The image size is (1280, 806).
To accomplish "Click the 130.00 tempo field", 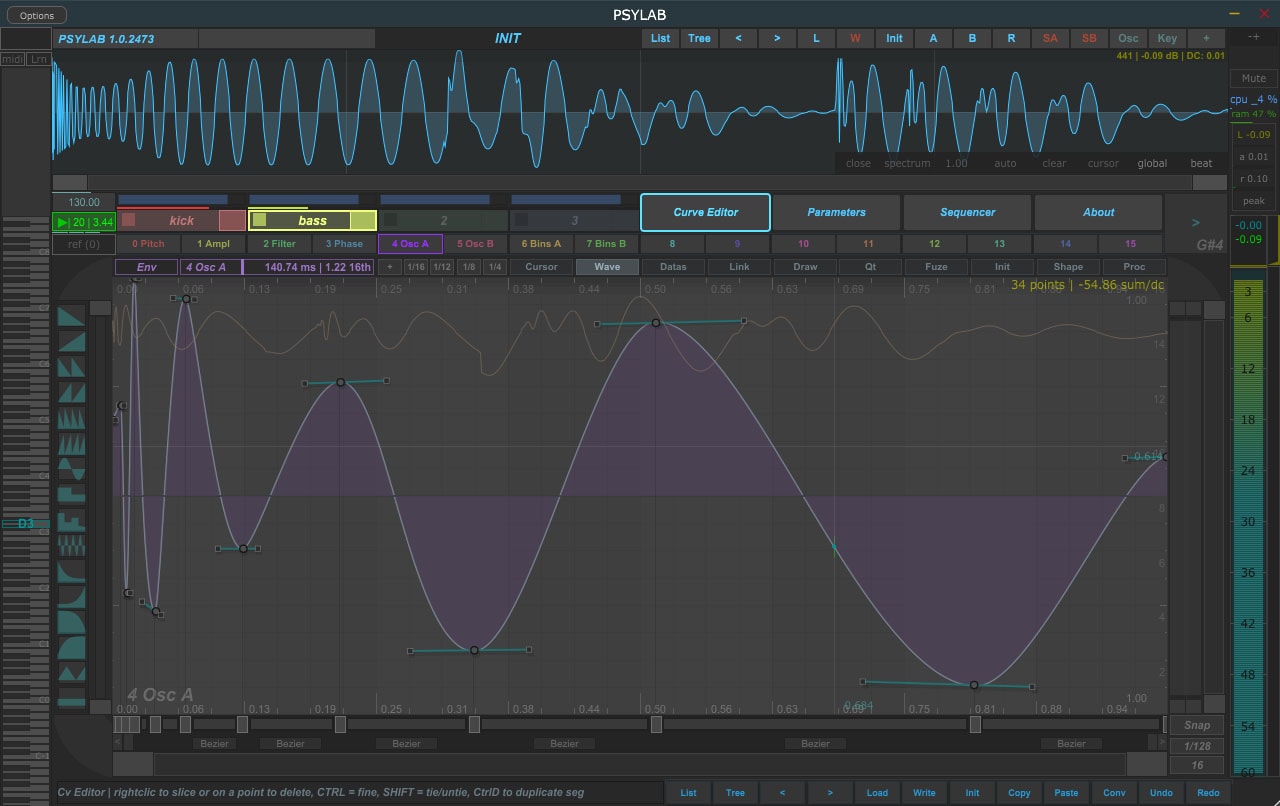I will [84, 202].
